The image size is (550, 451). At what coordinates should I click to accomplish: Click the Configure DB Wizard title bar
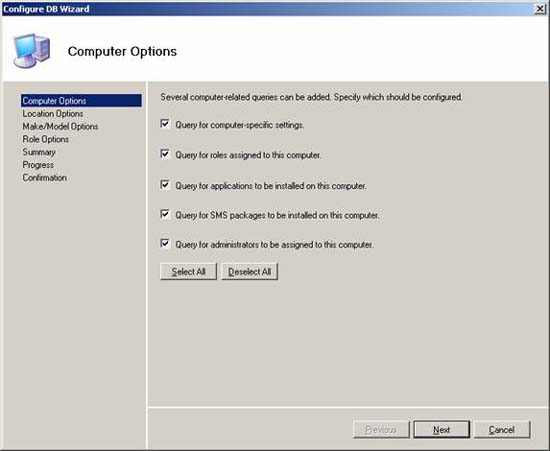point(267,9)
